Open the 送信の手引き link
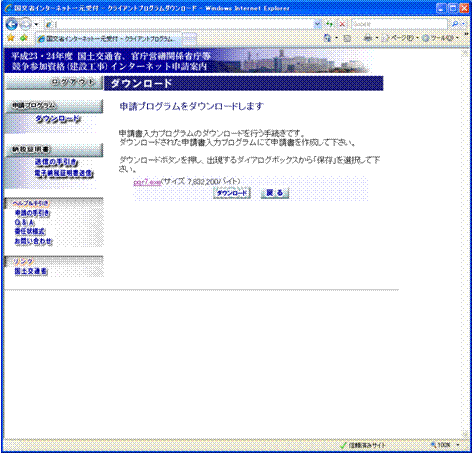 pos(56,162)
